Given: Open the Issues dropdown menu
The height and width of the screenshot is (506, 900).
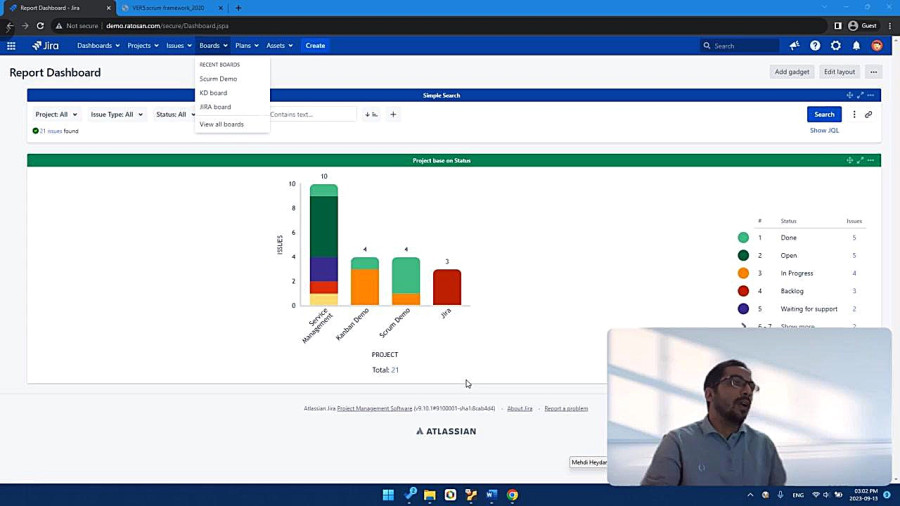Looking at the screenshot, I should click(179, 46).
